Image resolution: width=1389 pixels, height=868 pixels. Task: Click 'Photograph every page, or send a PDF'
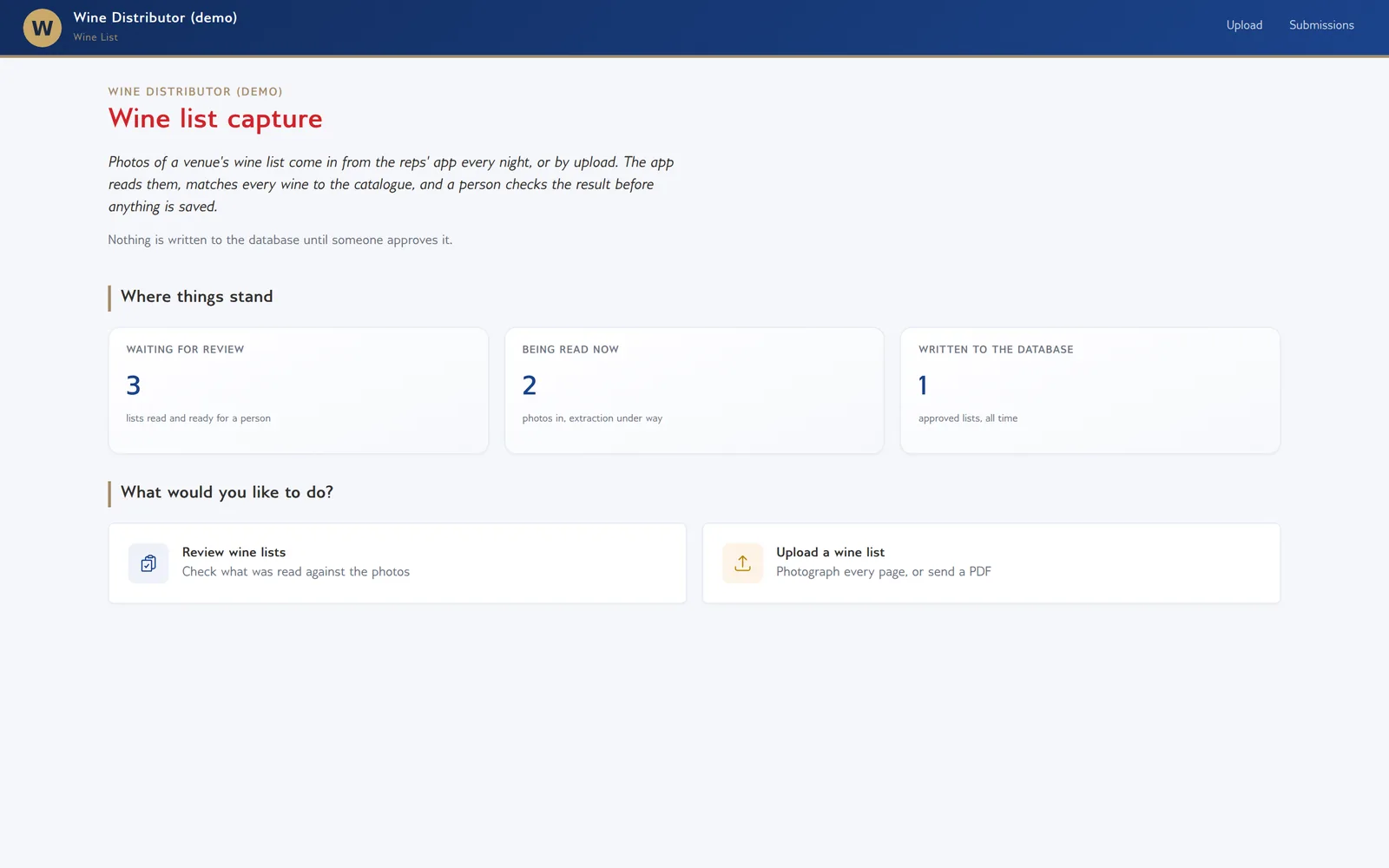point(884,572)
